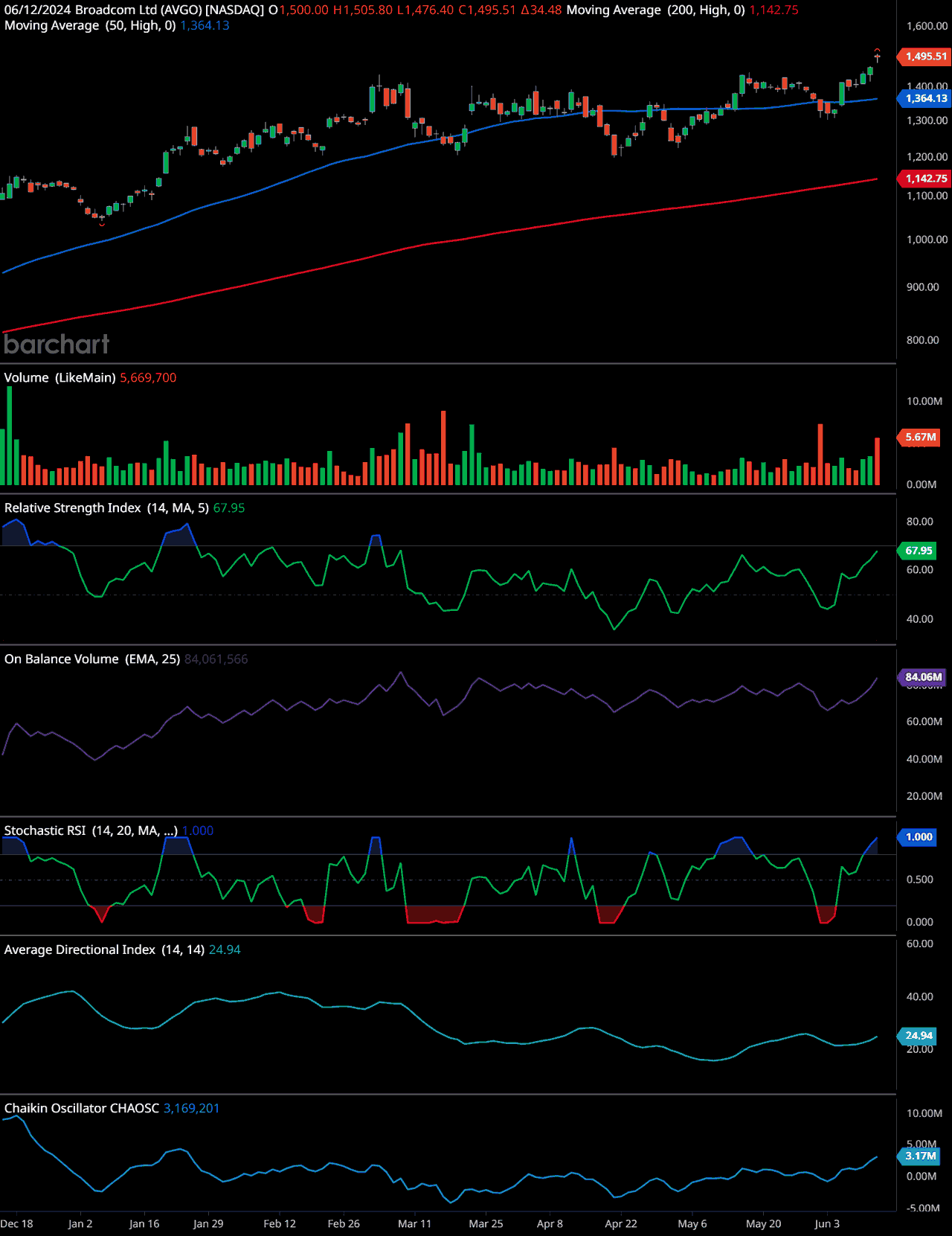Click the Feb 12 date label
The image size is (952, 1236).
[280, 1223]
